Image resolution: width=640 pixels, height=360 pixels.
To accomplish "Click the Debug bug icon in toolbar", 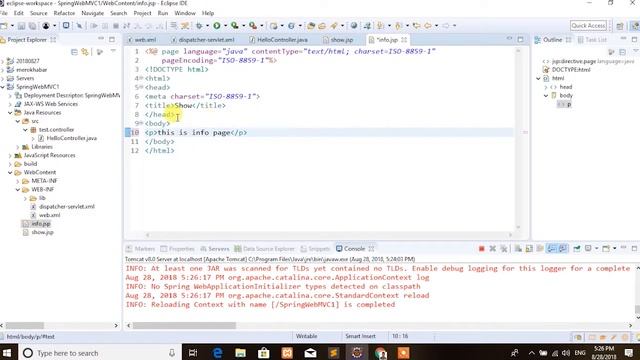I will [199, 26].
